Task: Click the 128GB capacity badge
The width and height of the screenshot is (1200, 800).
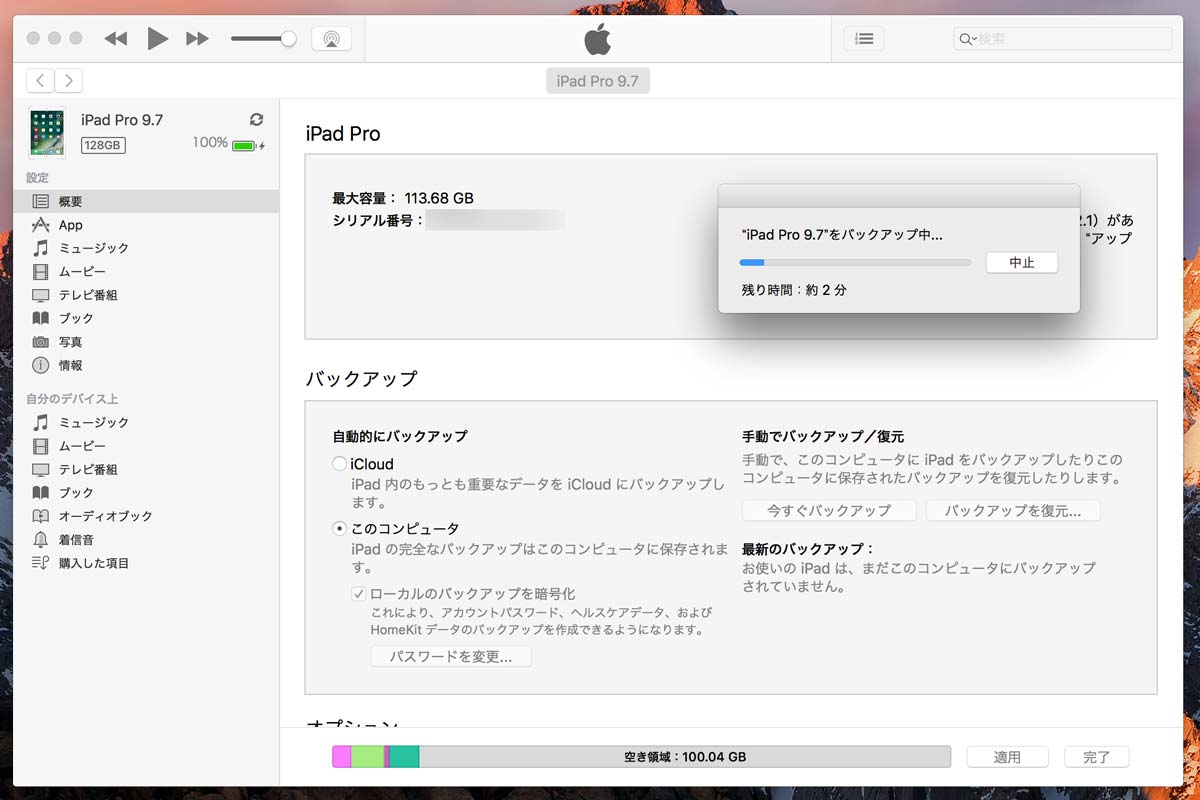Action: pyautogui.click(x=103, y=145)
